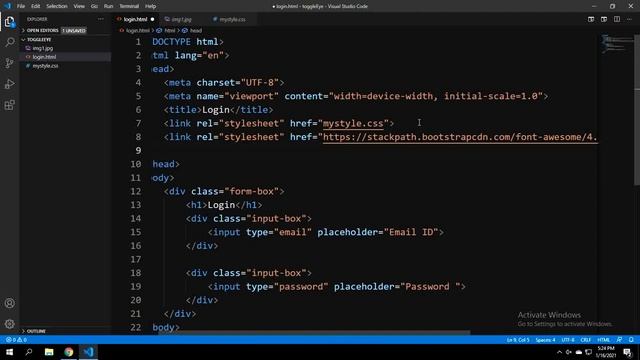Click the open preview to the side icon

pyautogui.click(x=604, y=19)
